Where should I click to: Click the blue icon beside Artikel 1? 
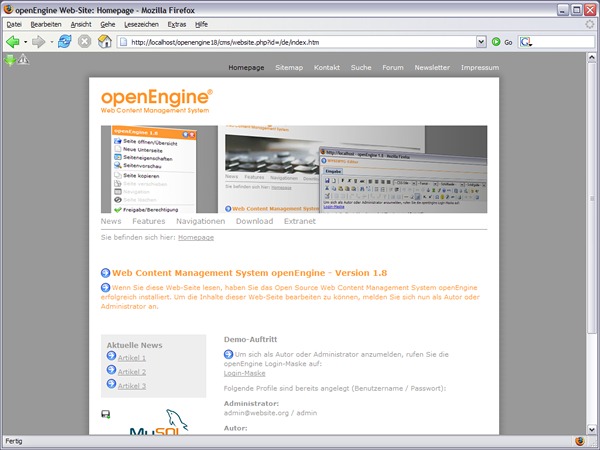[x=111, y=358]
